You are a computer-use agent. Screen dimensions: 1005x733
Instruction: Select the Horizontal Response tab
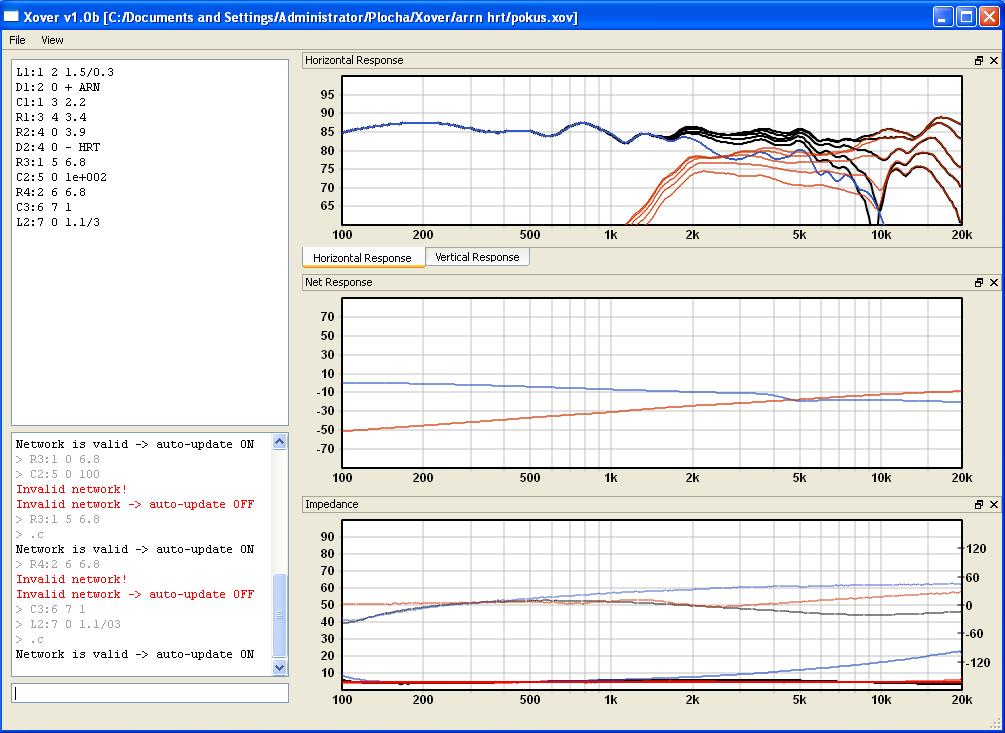363,258
